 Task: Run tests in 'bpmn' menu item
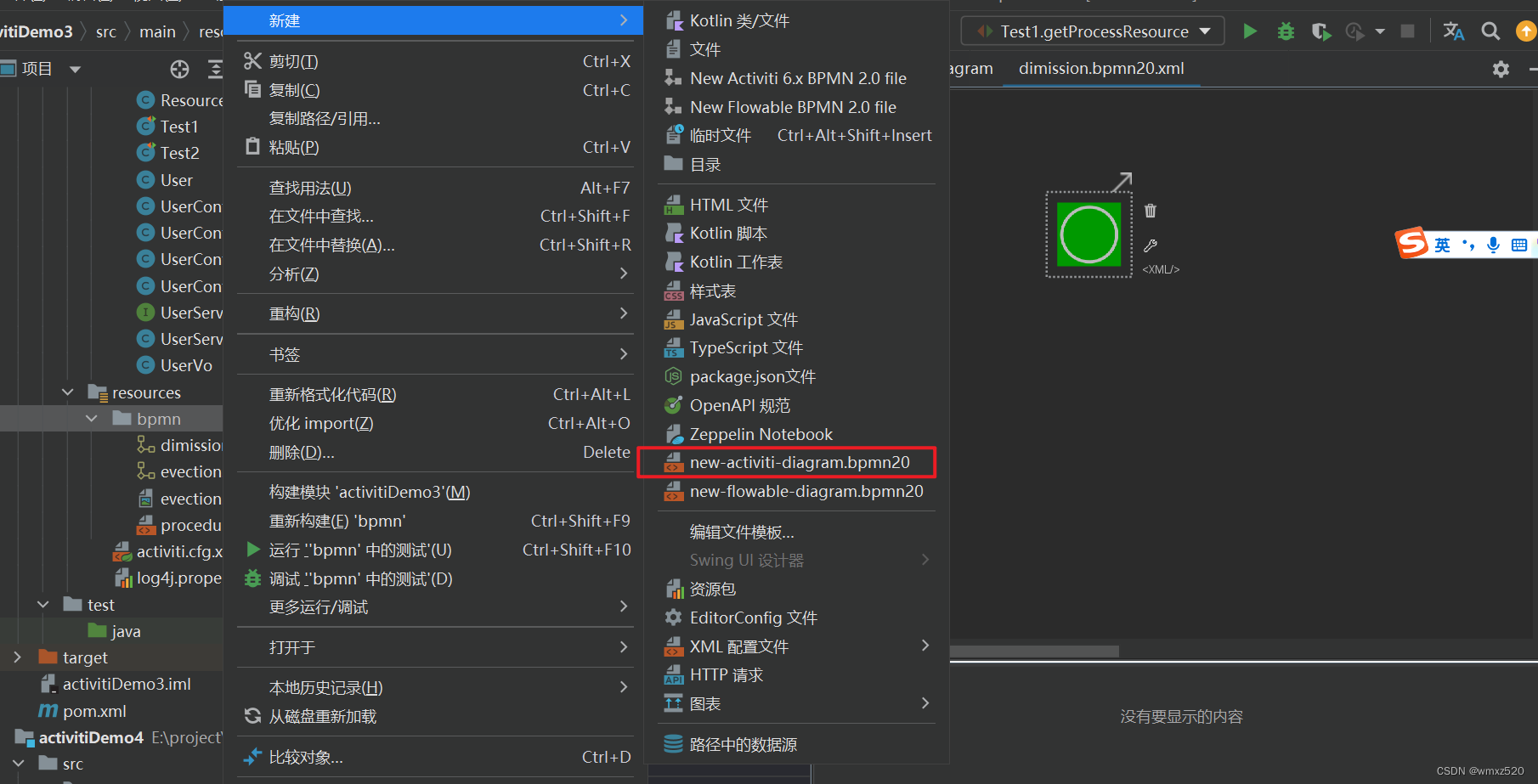[x=433, y=550]
